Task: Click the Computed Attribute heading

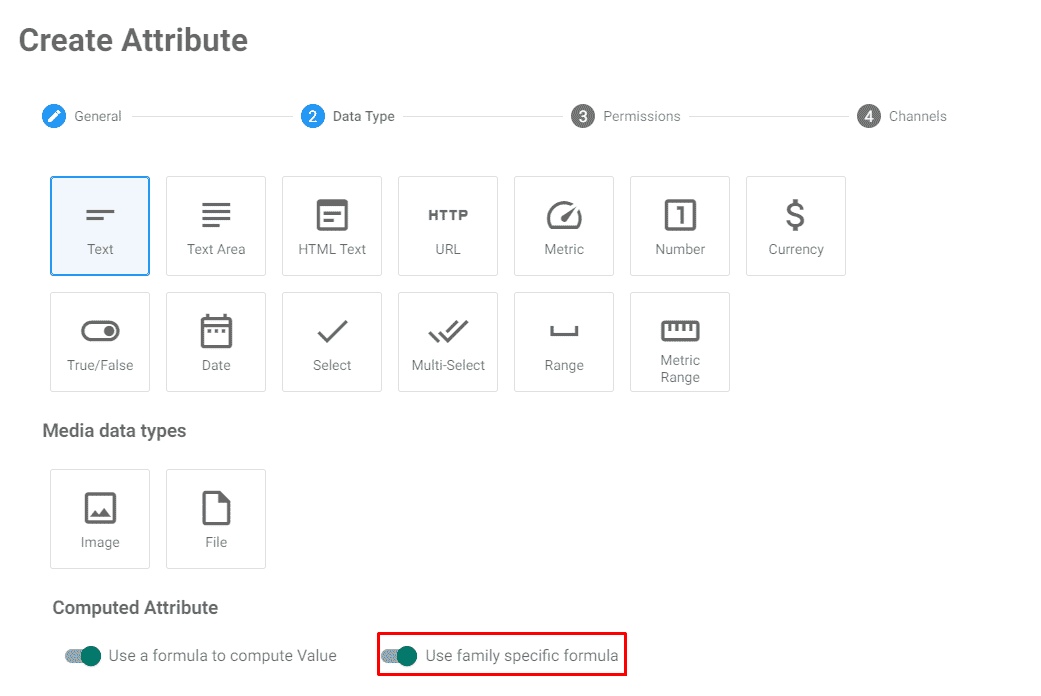Action: pos(135,608)
